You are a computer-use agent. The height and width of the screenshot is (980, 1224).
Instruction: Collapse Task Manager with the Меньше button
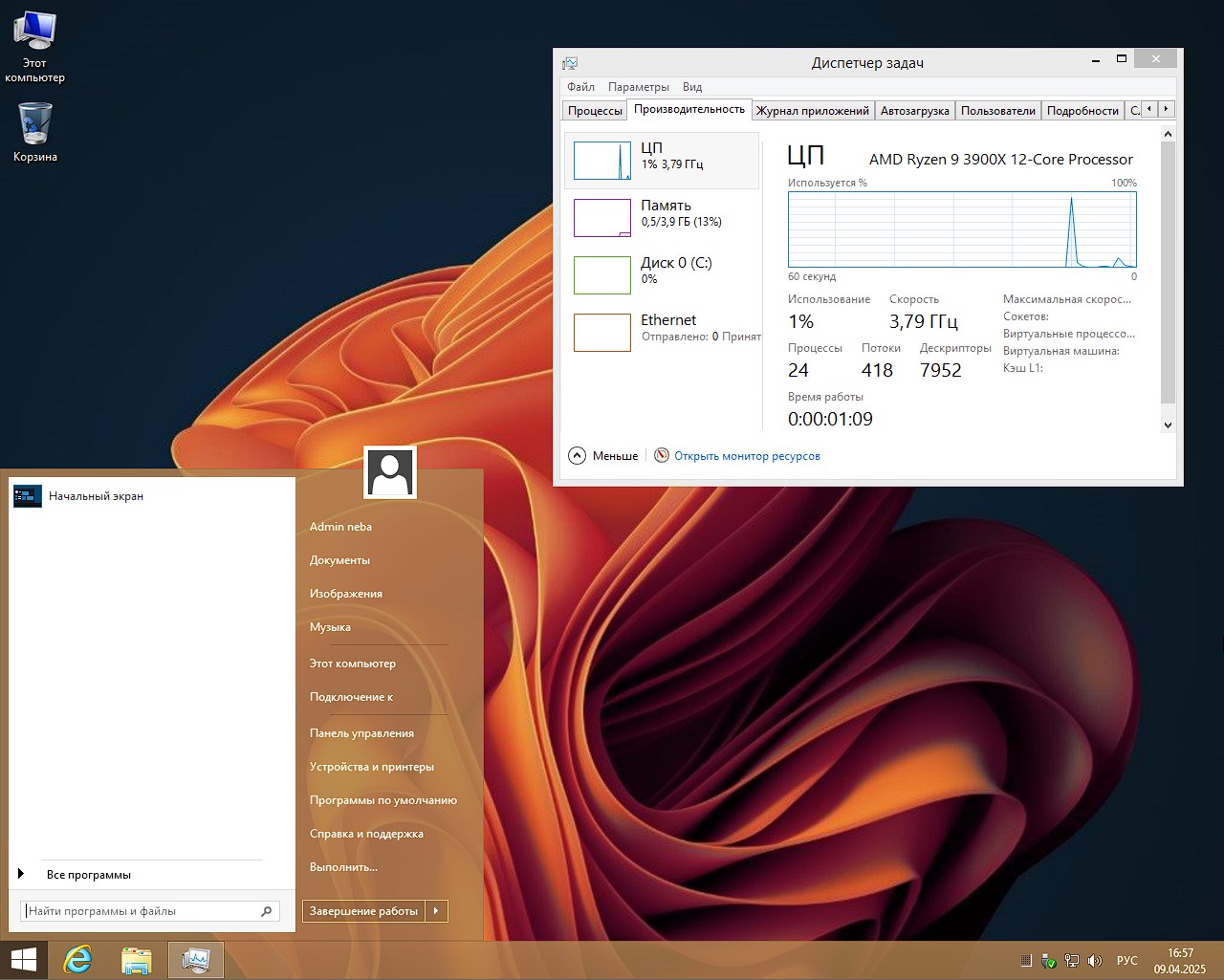(603, 456)
